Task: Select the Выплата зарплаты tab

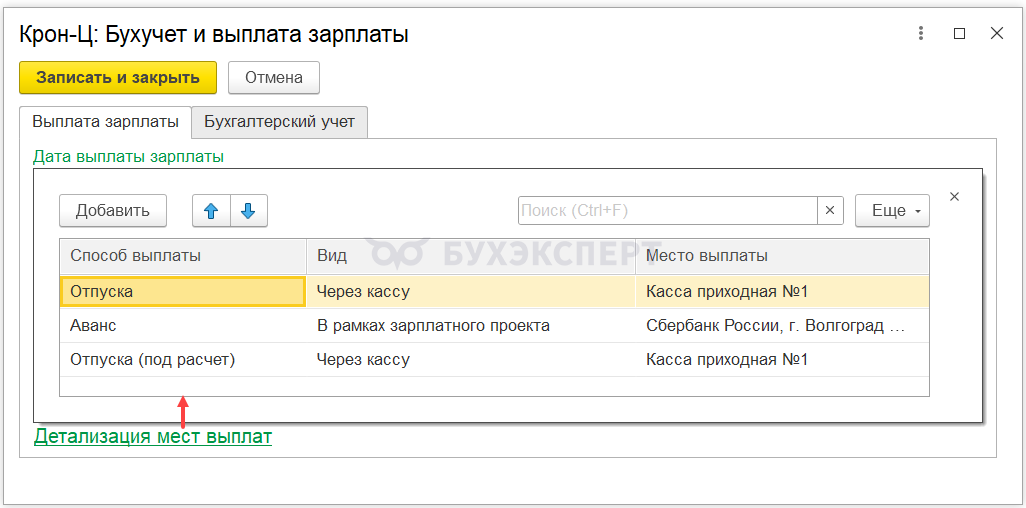Action: pyautogui.click(x=105, y=122)
